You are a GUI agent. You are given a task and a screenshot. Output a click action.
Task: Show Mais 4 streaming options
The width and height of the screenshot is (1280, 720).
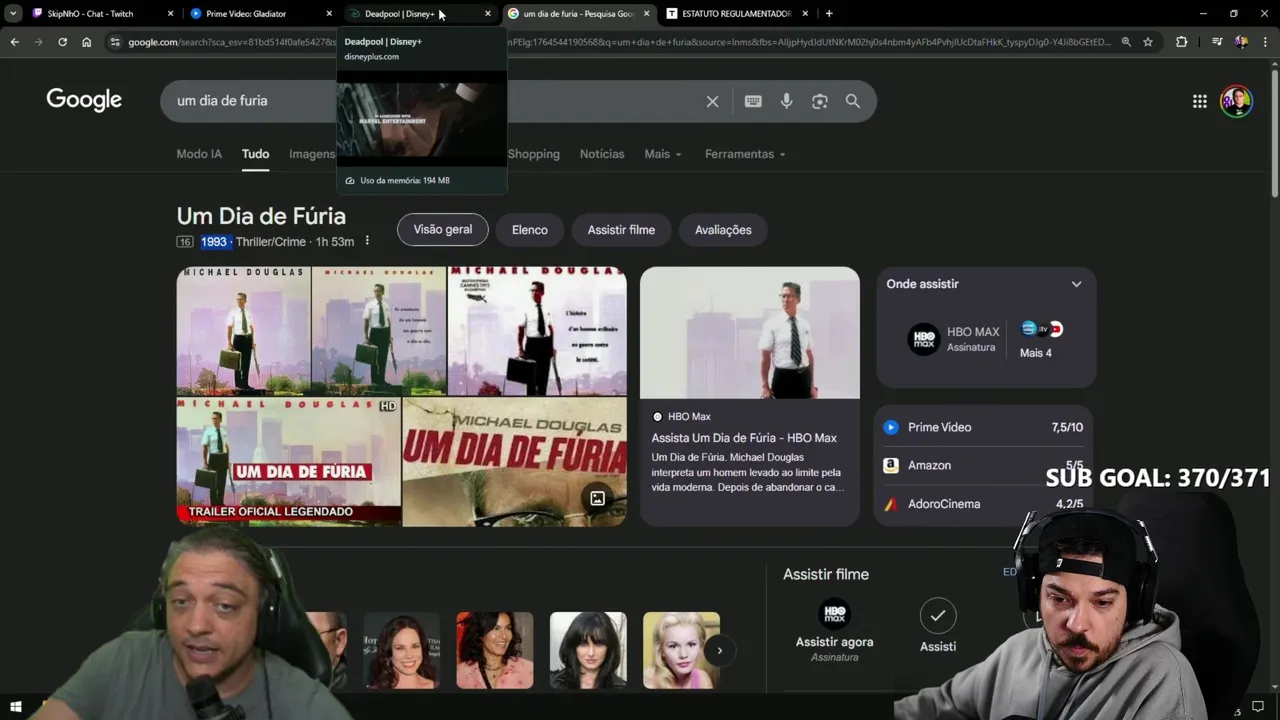(1036, 340)
